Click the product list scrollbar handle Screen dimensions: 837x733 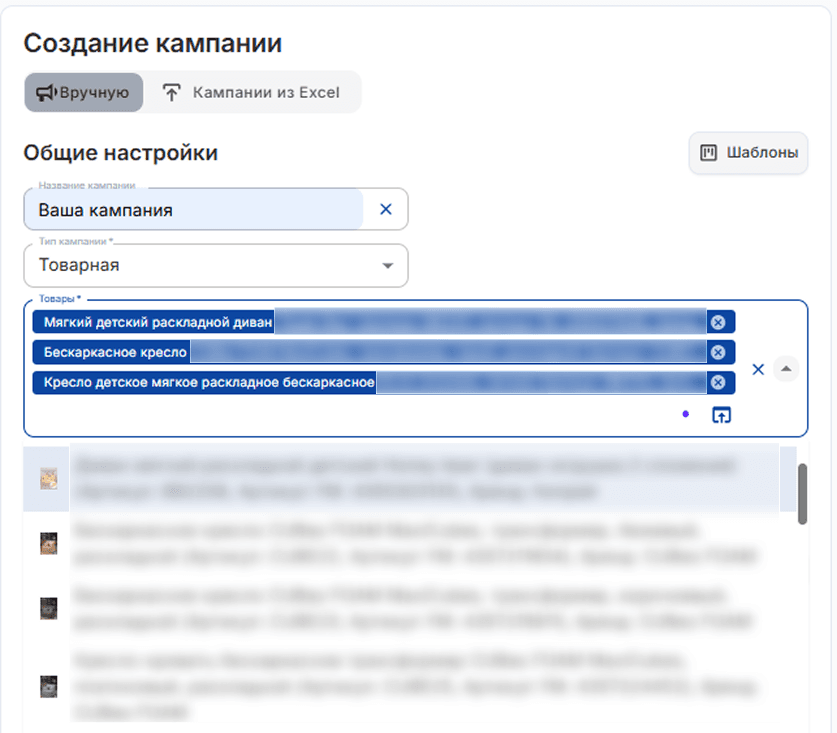coord(802,494)
